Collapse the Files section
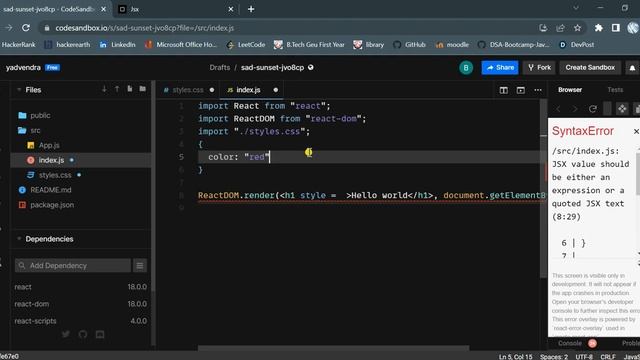The image size is (640, 360). click(x=19, y=89)
